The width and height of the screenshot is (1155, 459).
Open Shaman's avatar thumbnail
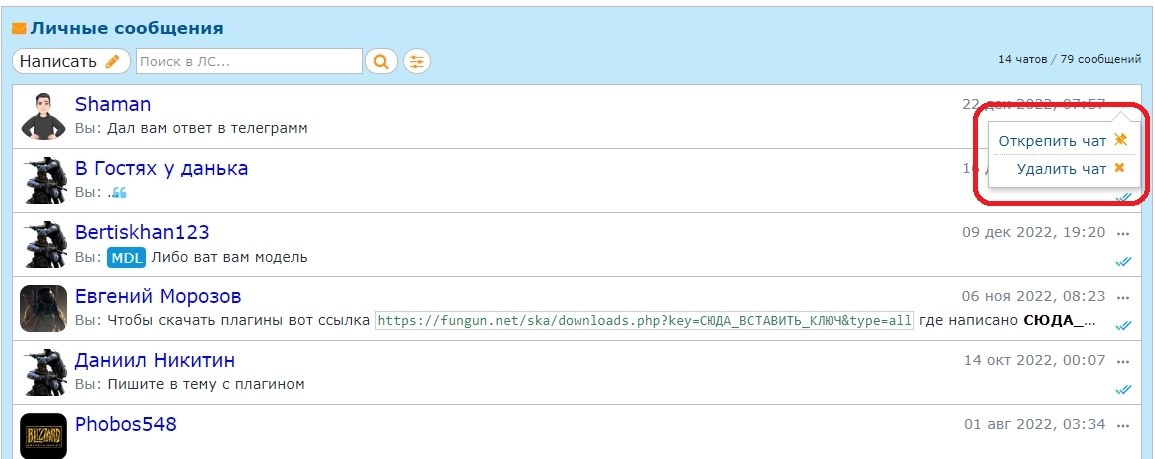pos(43,116)
